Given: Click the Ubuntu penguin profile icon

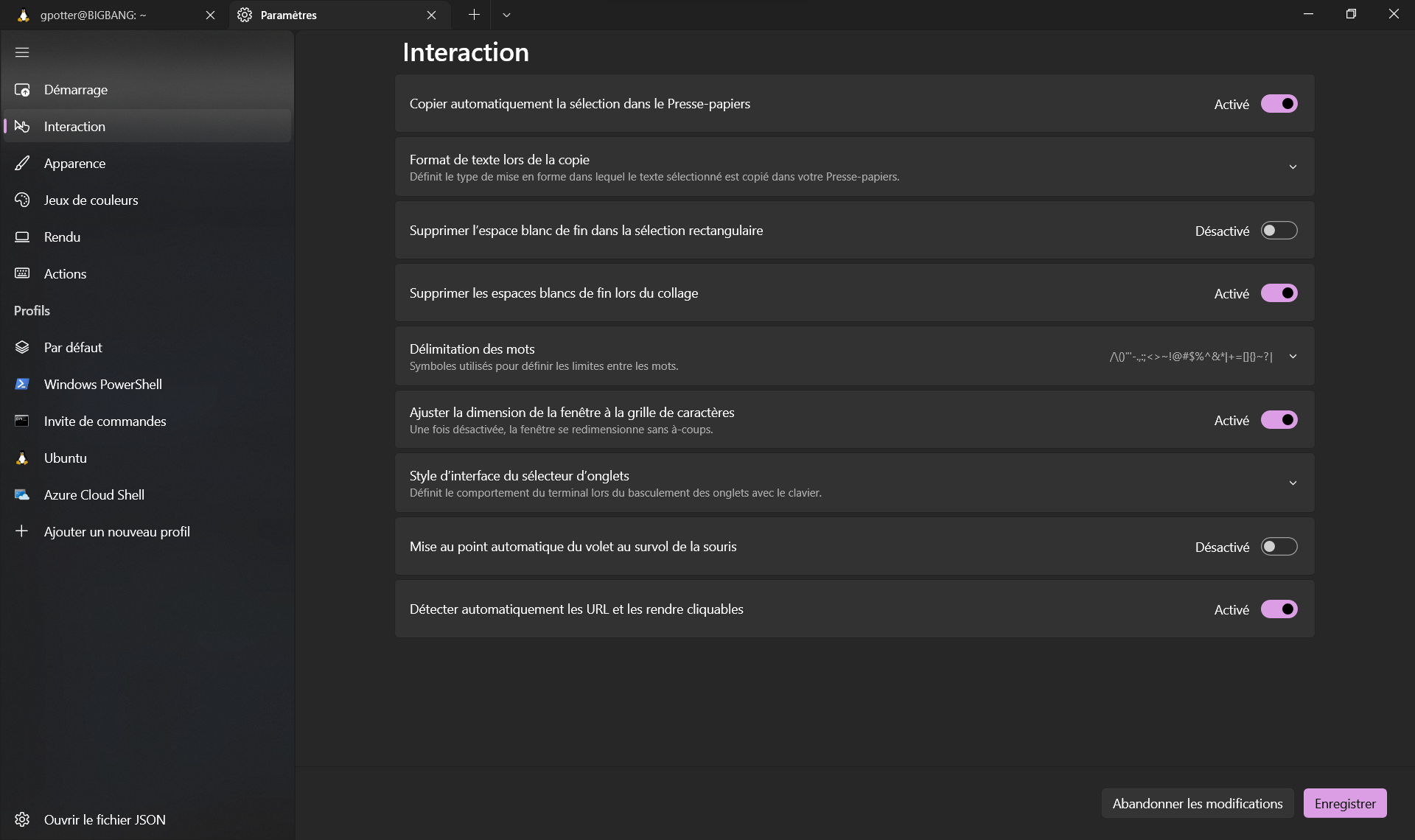Looking at the screenshot, I should coord(22,458).
